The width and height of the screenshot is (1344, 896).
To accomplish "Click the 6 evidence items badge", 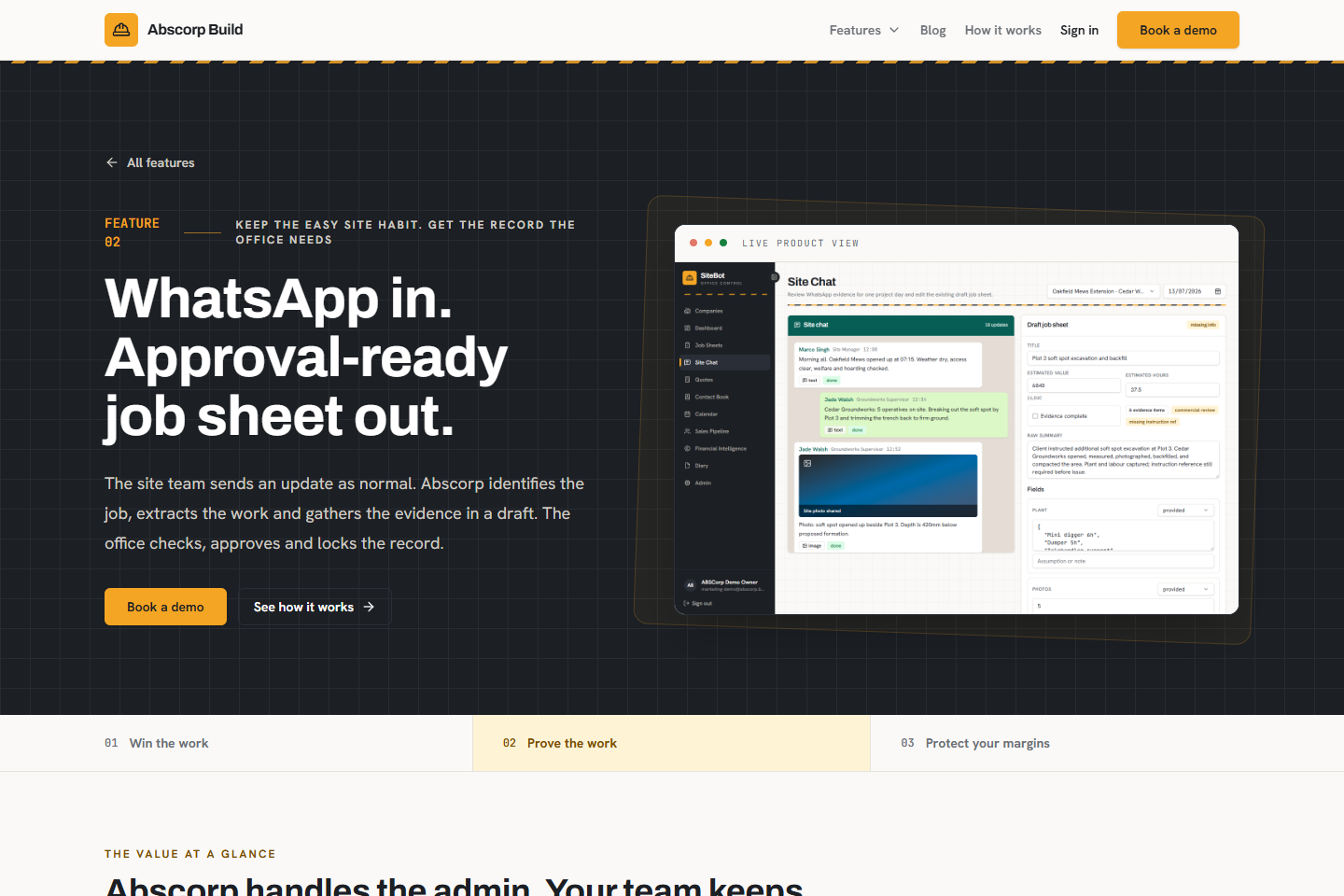I will [1147, 410].
